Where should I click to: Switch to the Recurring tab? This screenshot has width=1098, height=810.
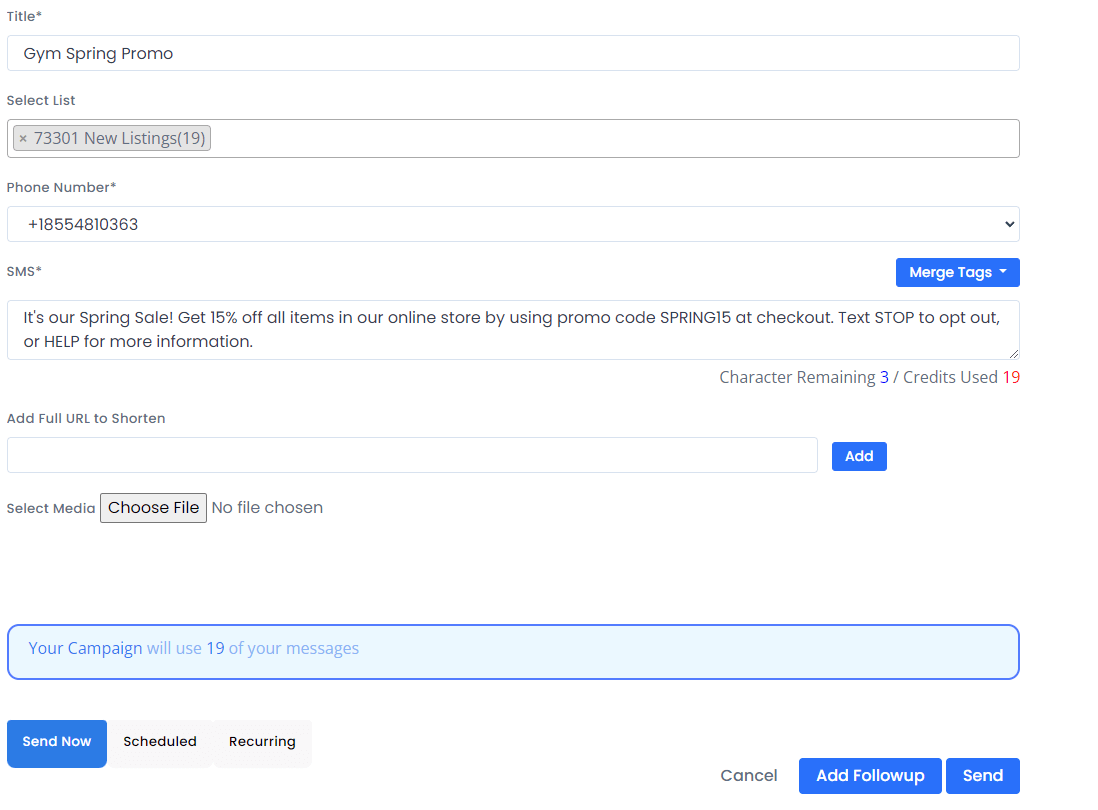click(x=262, y=743)
